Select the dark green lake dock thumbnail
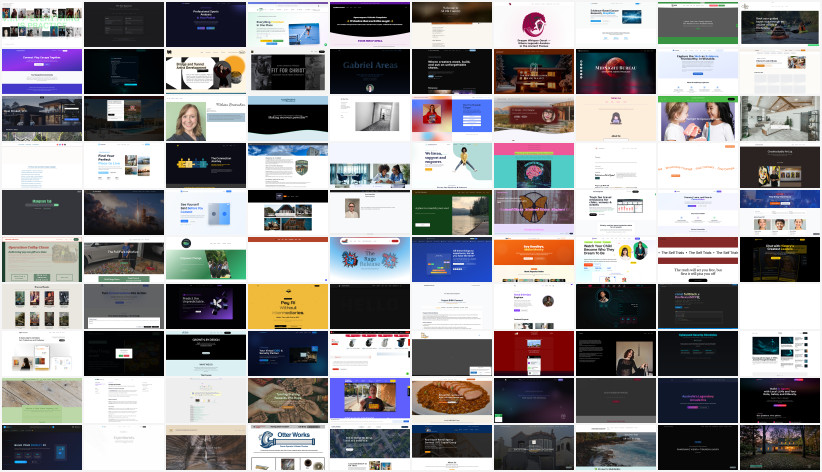This screenshot has width=822, height=472. click(452, 212)
